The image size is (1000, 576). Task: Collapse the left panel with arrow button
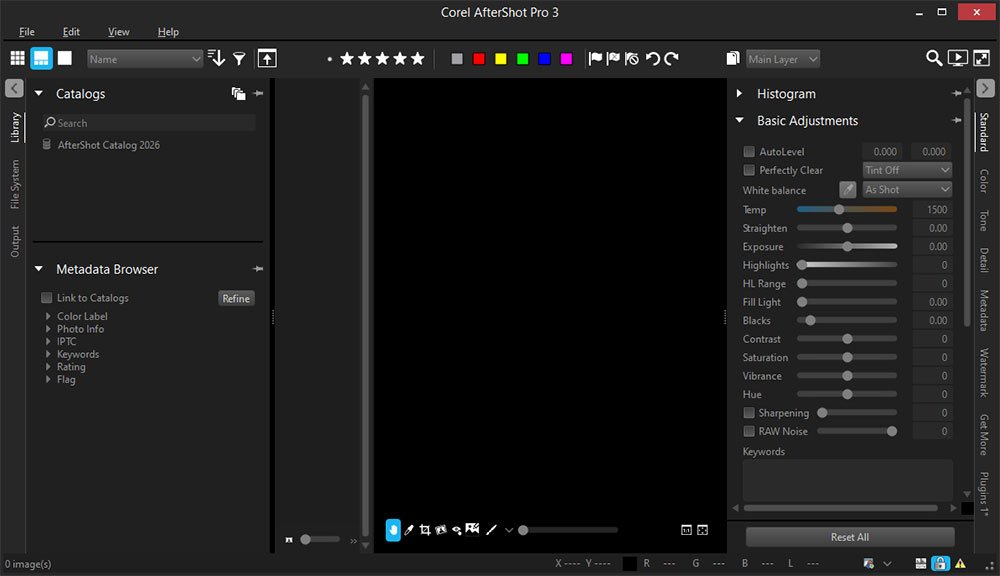click(x=14, y=88)
